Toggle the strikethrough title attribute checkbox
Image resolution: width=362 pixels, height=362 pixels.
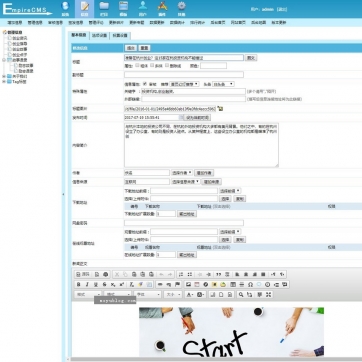click(x=167, y=65)
